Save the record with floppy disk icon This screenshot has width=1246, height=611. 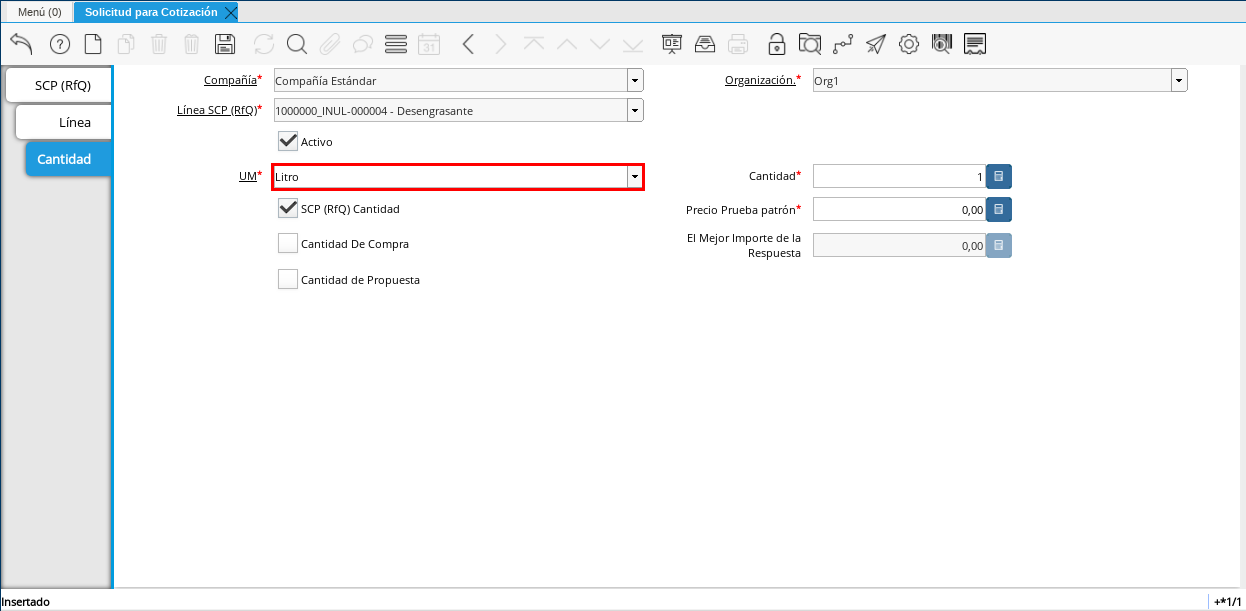(225, 44)
